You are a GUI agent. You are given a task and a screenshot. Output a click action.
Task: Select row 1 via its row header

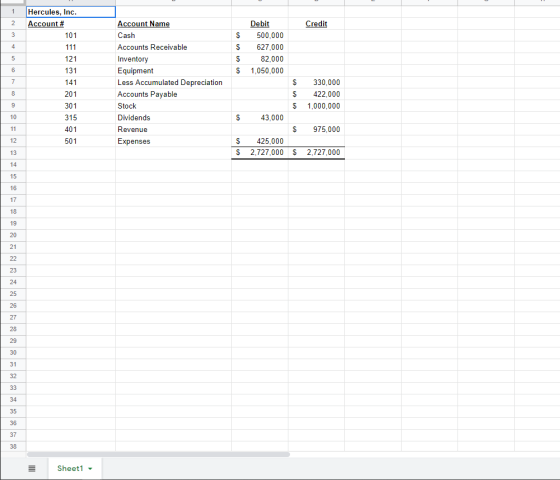[13, 12]
